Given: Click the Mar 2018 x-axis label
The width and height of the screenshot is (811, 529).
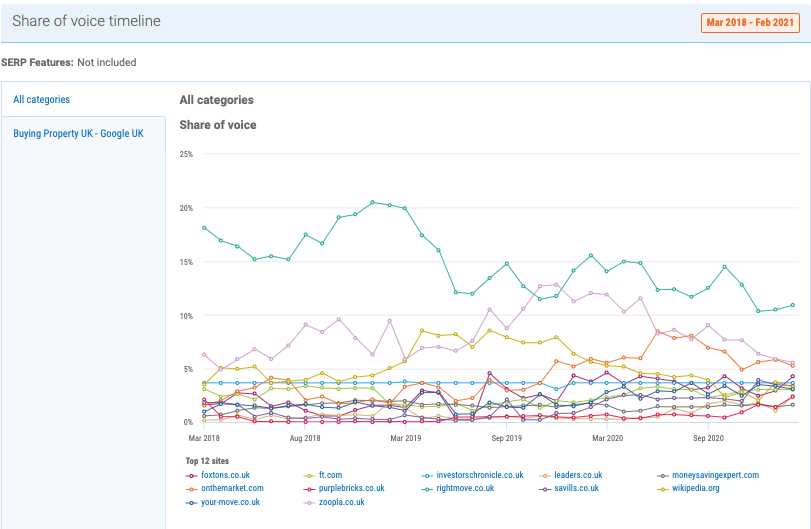Looking at the screenshot, I should pyautogui.click(x=204, y=438).
